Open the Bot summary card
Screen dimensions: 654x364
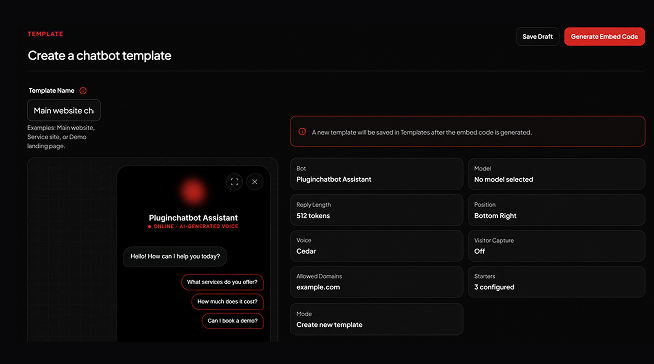click(x=377, y=174)
